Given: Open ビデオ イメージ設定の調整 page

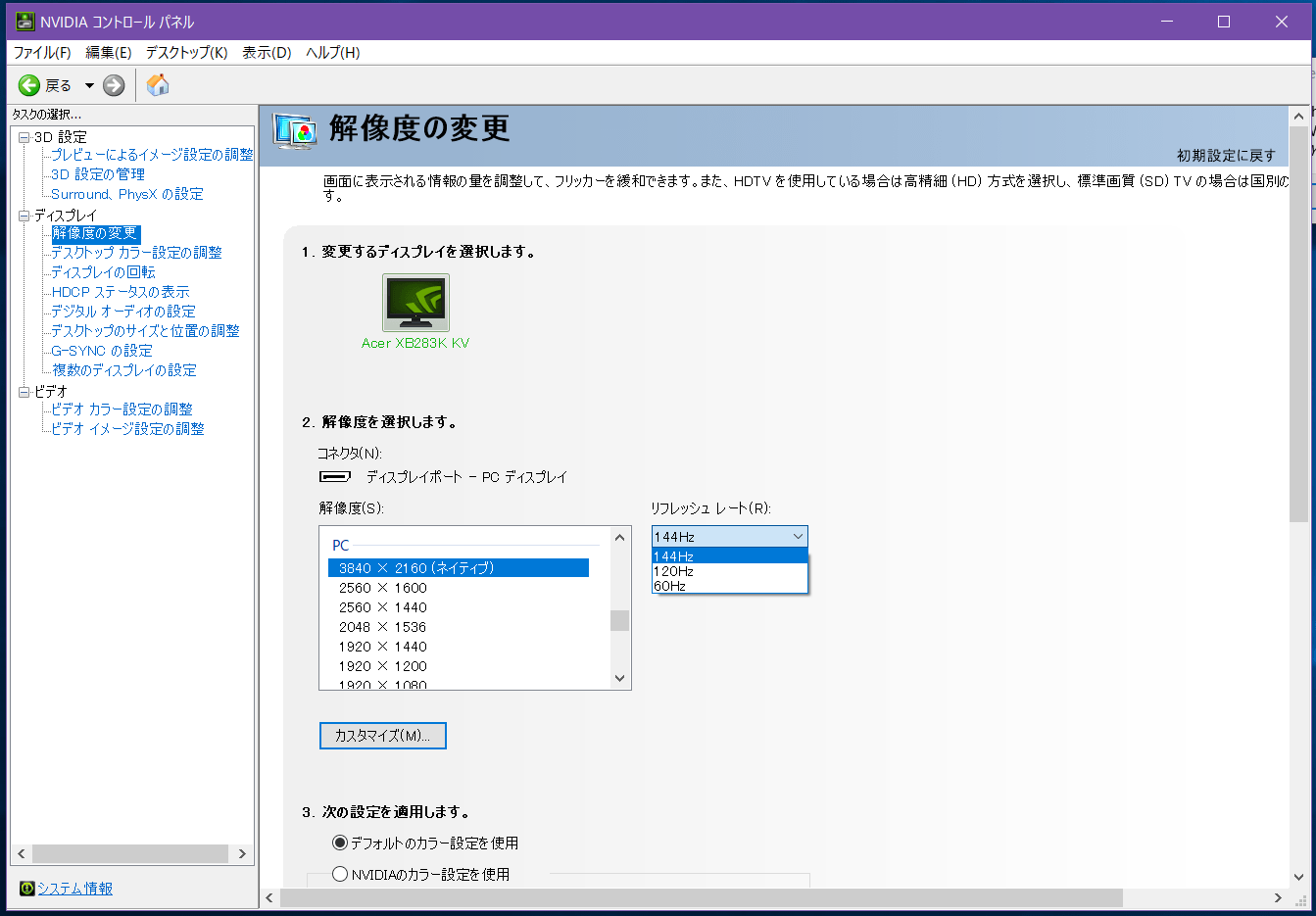Looking at the screenshot, I should click(127, 429).
